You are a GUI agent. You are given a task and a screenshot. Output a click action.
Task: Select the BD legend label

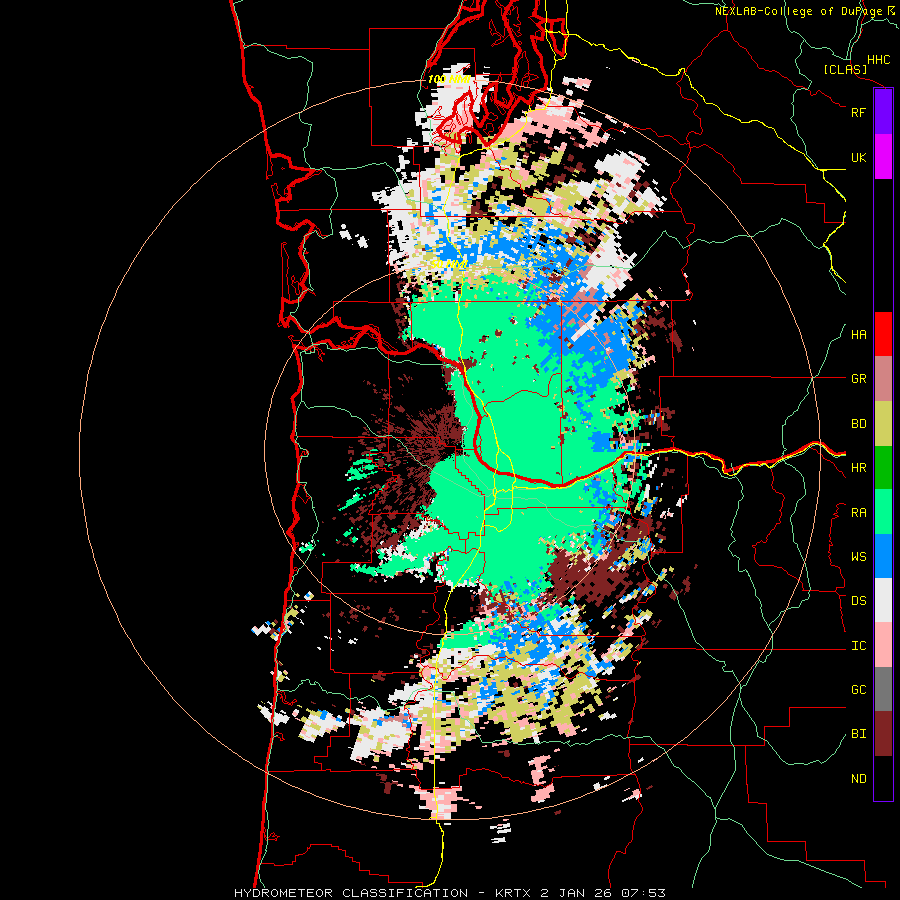point(858,424)
